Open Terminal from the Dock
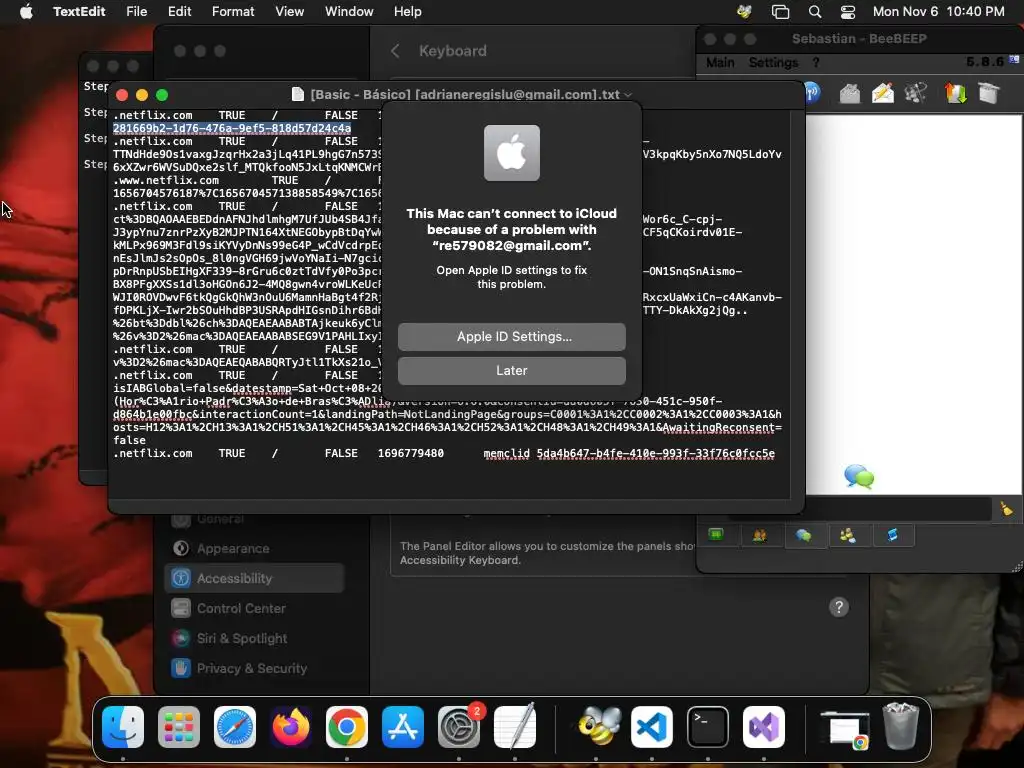1024x768 pixels. click(708, 726)
